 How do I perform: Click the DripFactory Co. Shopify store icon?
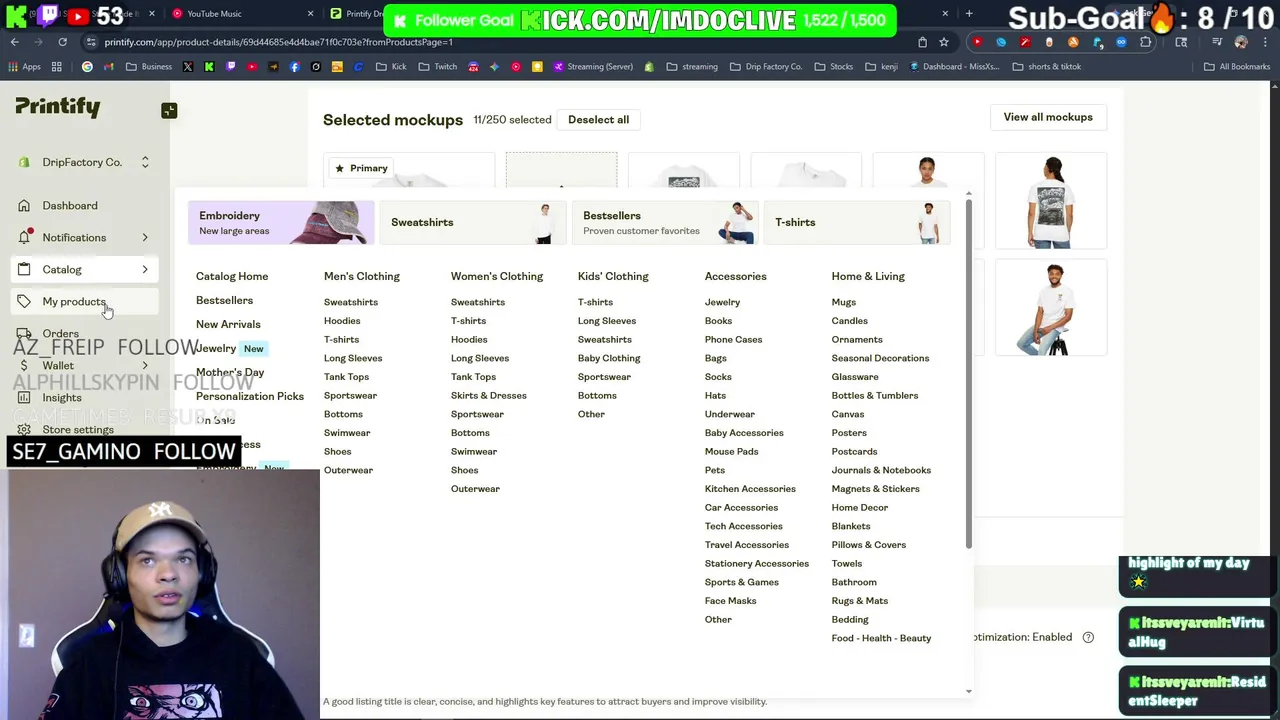click(24, 162)
